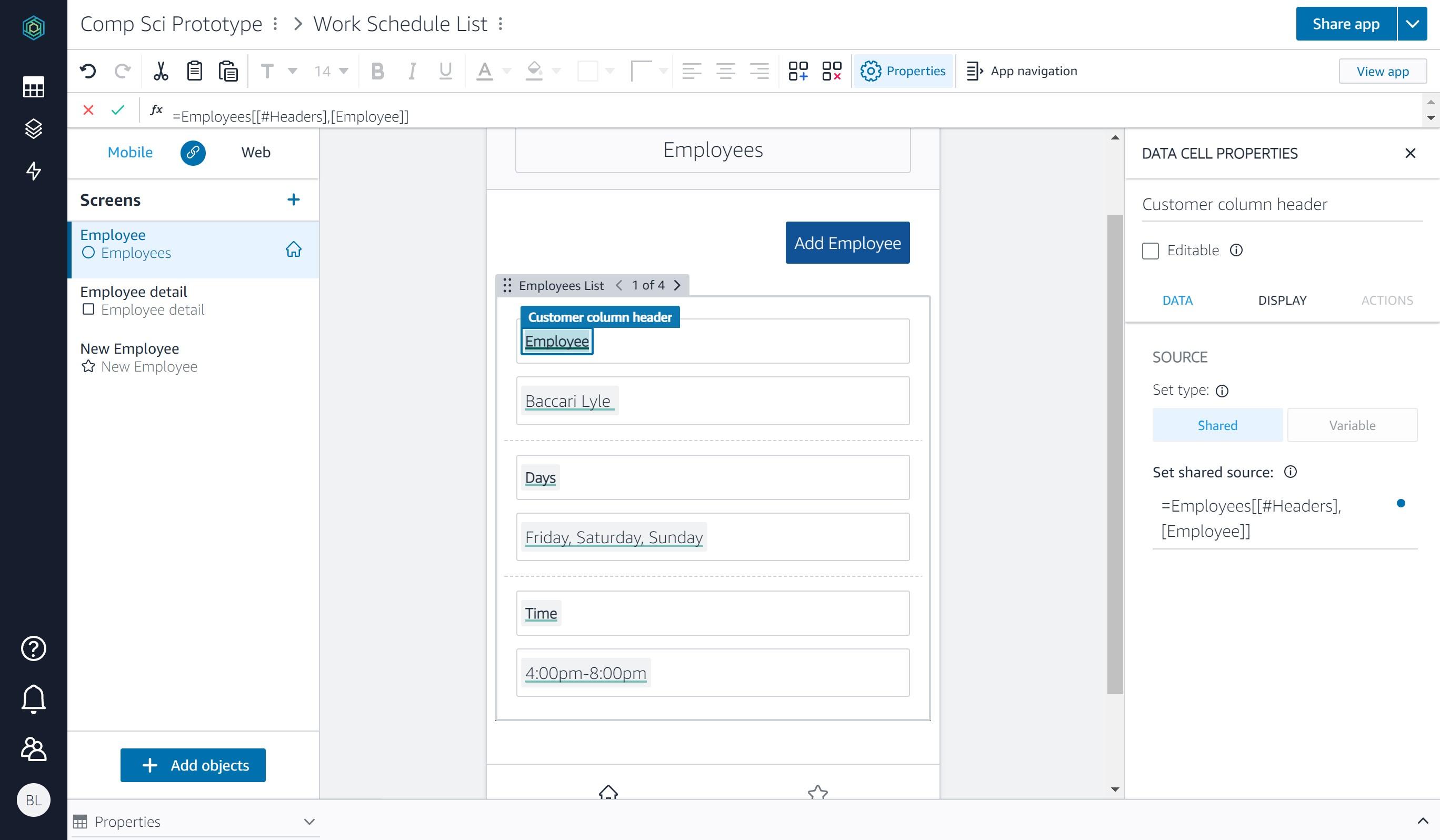The width and height of the screenshot is (1440, 840).
Task: Click the add screen plus icon
Action: 293,199
